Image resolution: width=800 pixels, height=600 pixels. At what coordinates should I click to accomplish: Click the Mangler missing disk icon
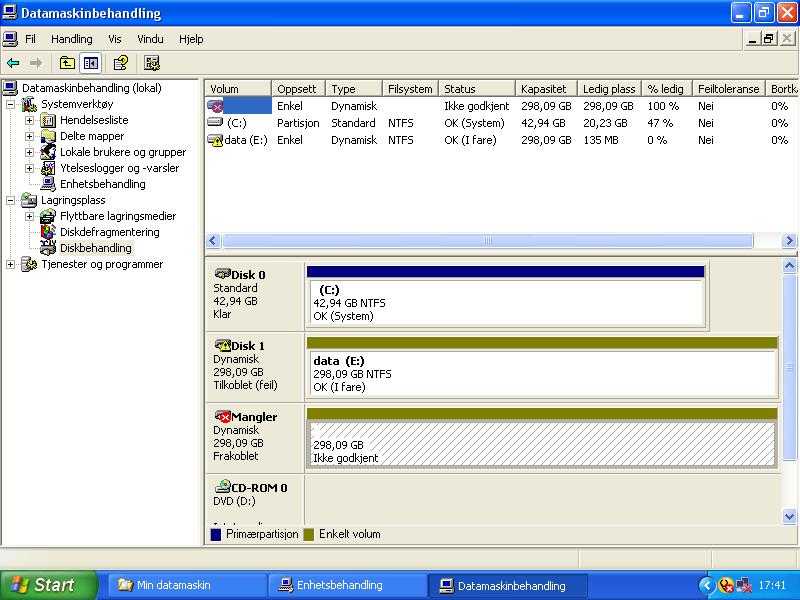pos(223,416)
